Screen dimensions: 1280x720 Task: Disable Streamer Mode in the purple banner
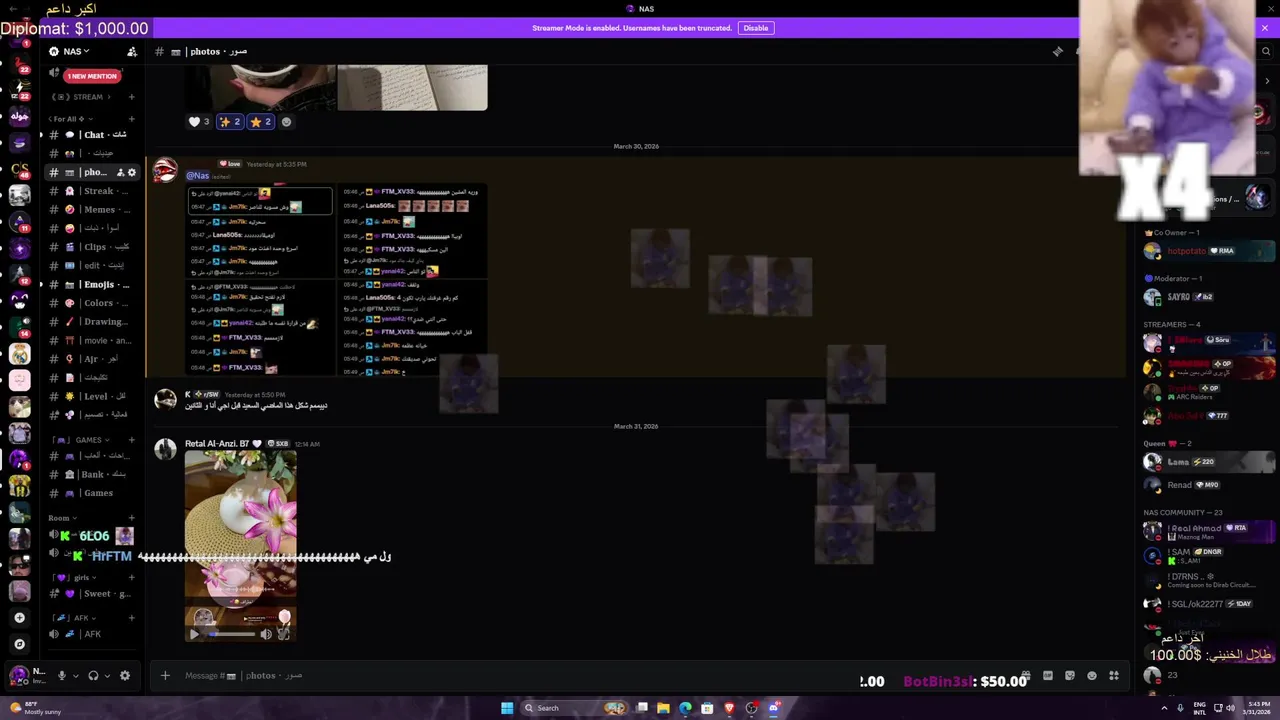point(755,28)
